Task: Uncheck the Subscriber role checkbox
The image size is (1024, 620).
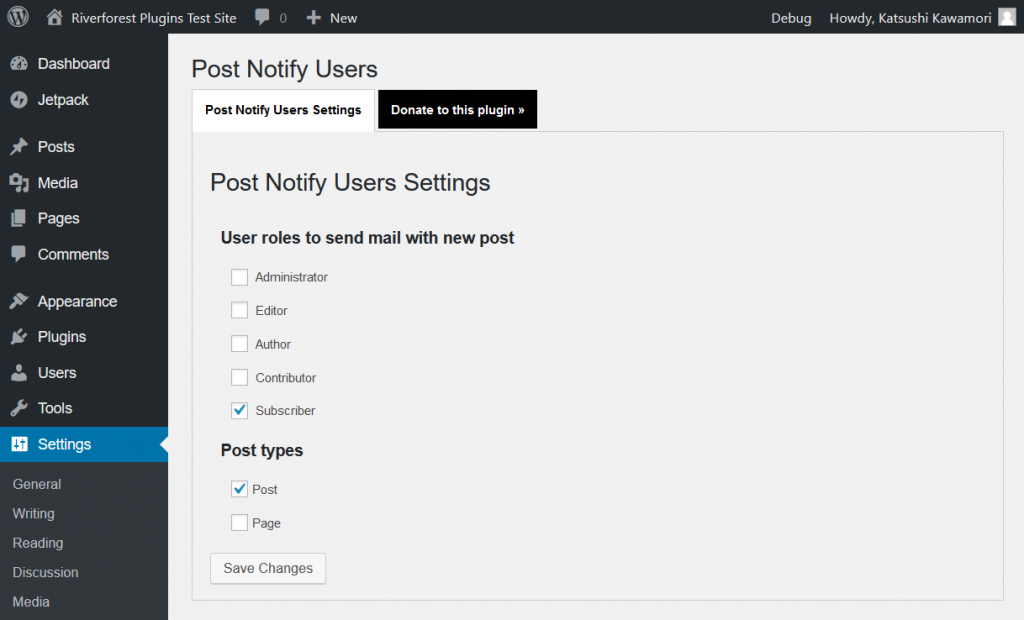Action: click(x=239, y=411)
